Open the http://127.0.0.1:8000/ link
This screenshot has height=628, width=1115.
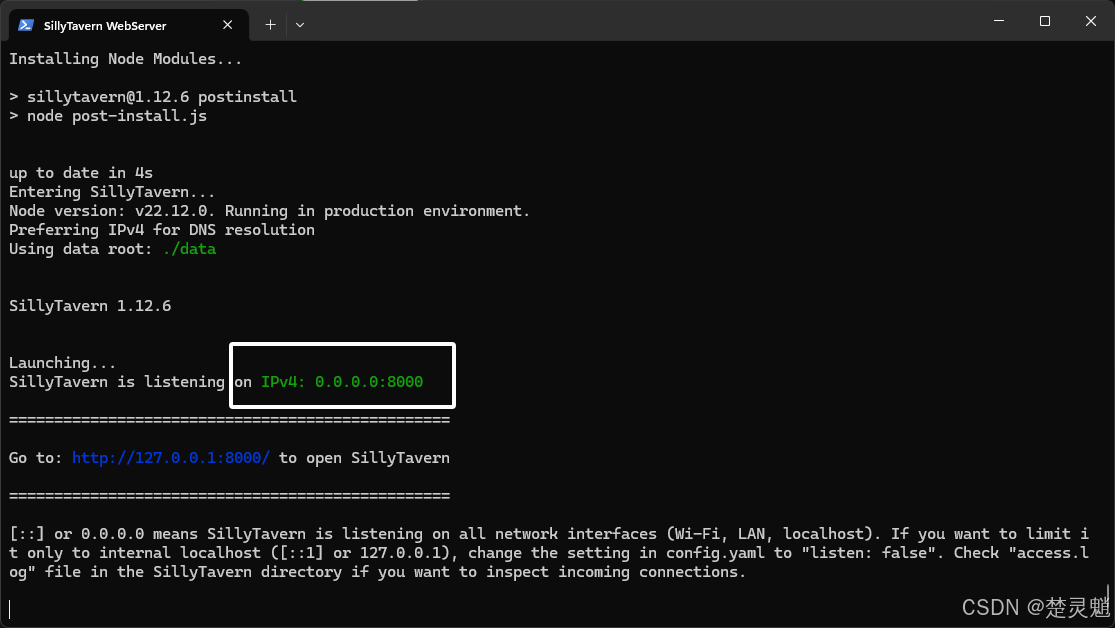(x=171, y=458)
